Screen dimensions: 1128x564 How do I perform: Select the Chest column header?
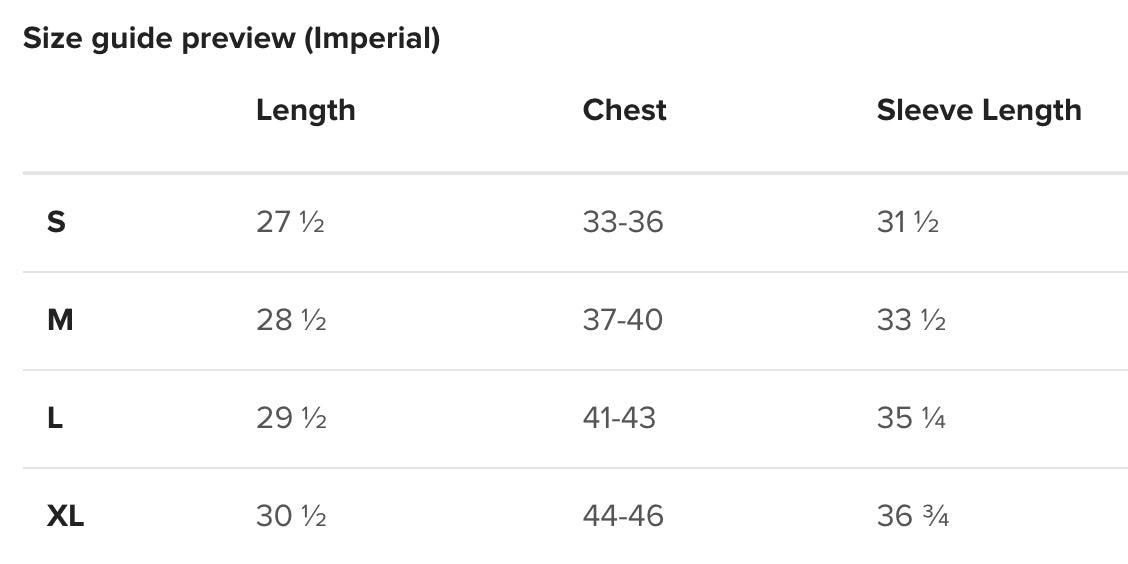coord(624,110)
